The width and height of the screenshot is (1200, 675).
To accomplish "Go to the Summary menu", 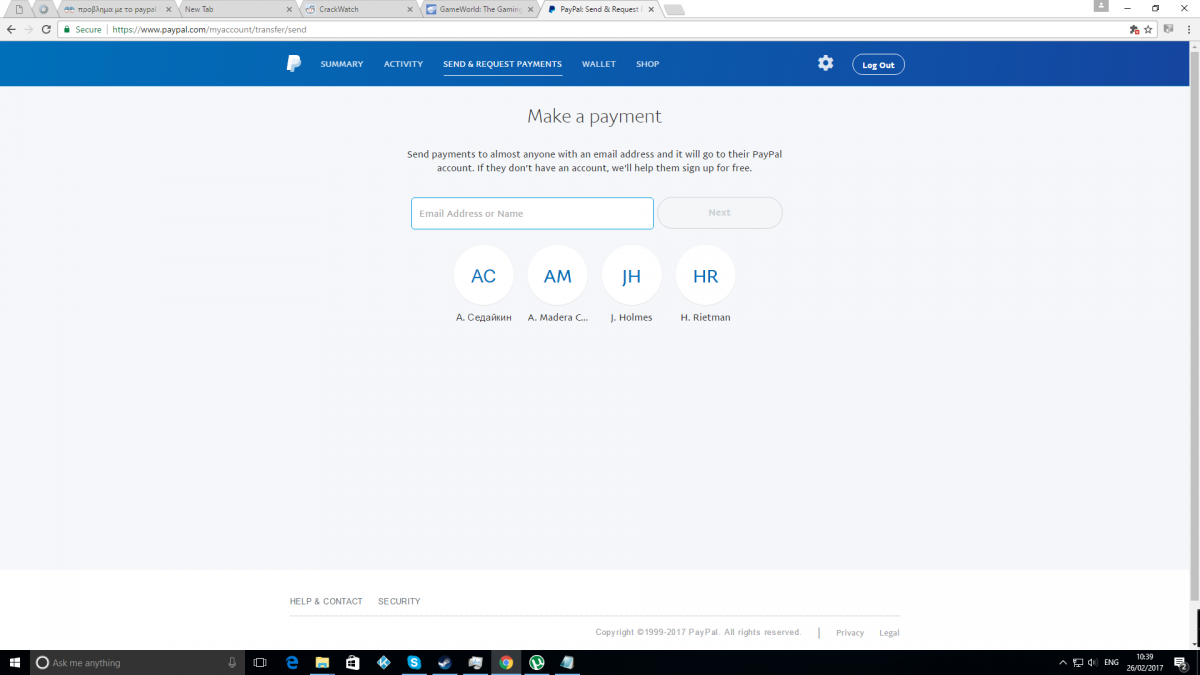I will pyautogui.click(x=342, y=64).
